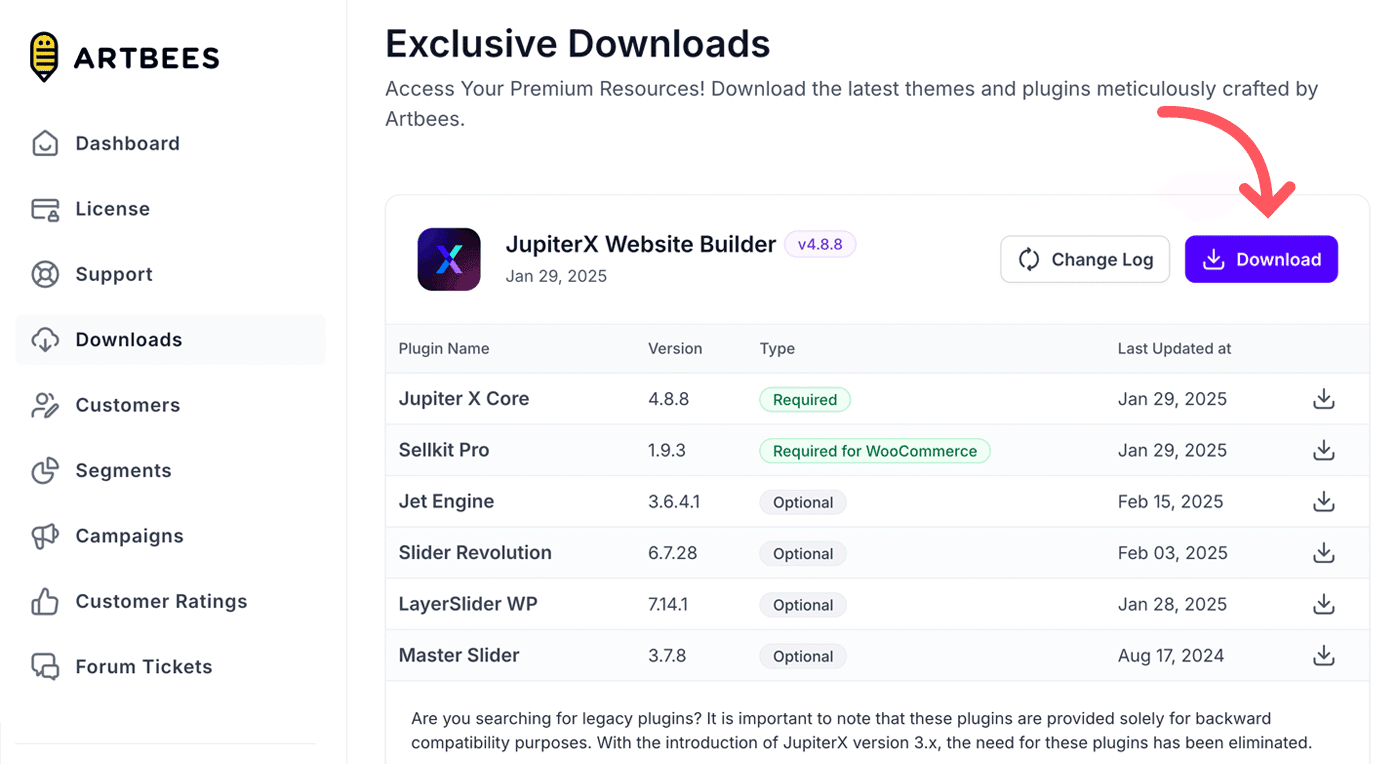Download Sellkit Pro via row icon
This screenshot has width=1400, height=764.
pyautogui.click(x=1324, y=450)
